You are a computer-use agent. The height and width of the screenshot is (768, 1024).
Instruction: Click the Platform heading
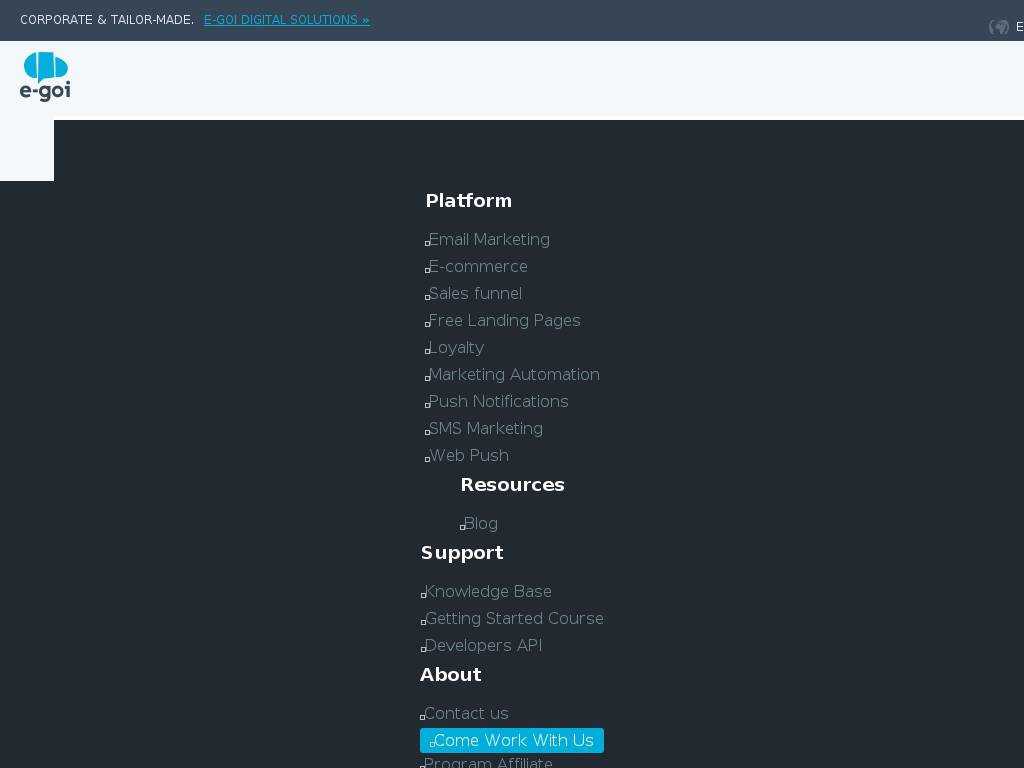pyautogui.click(x=469, y=200)
